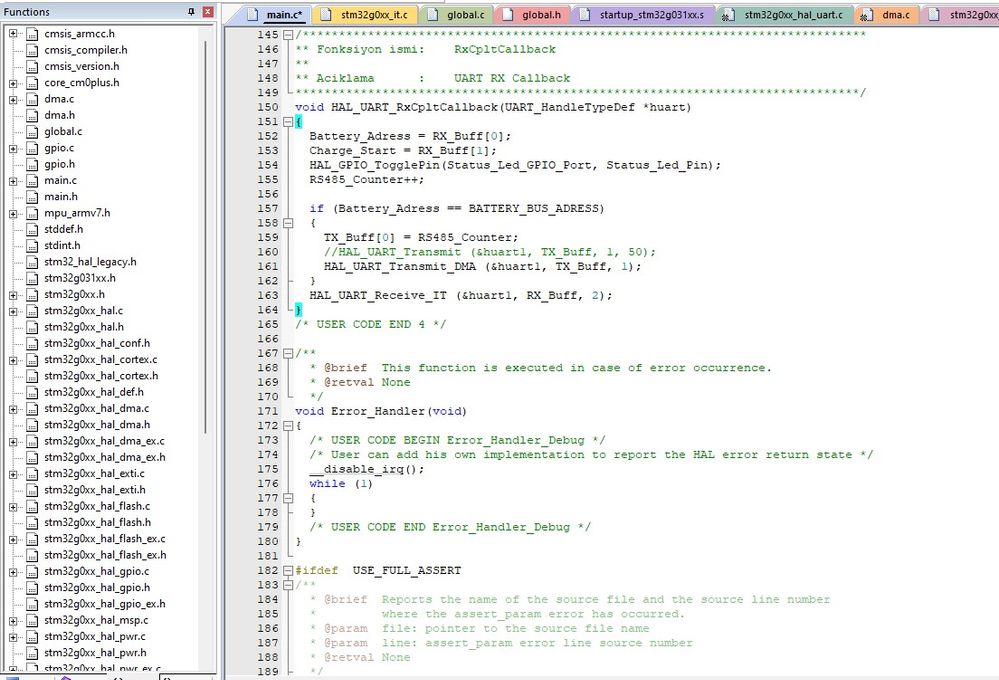Select cmsis_compiler.h file icon
Screen dimensions: 999x680
click(32, 50)
